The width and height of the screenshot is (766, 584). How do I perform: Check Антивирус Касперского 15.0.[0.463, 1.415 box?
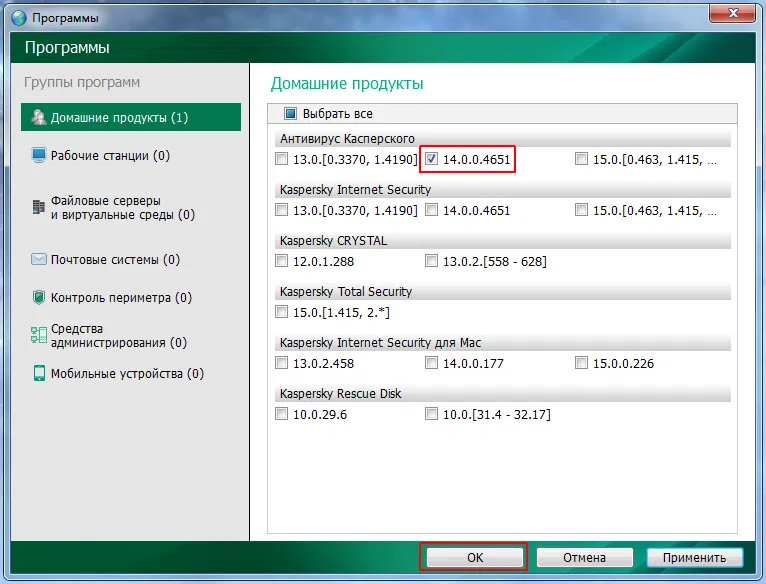point(581,159)
